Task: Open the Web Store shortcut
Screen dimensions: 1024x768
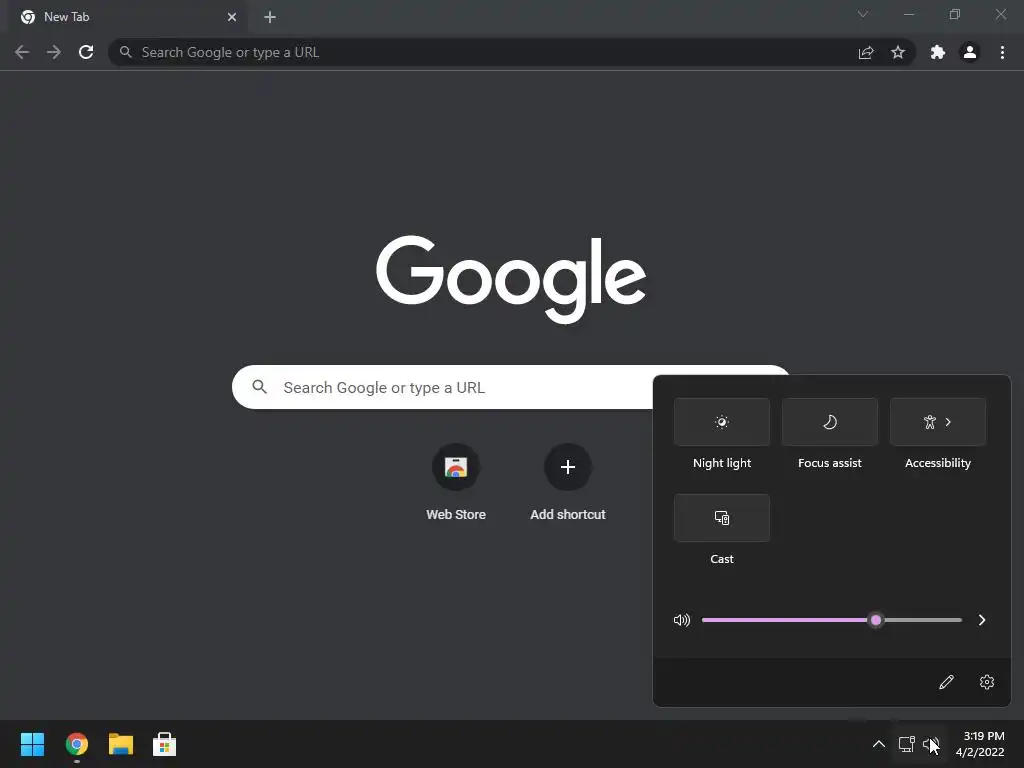Action: pyautogui.click(x=456, y=482)
